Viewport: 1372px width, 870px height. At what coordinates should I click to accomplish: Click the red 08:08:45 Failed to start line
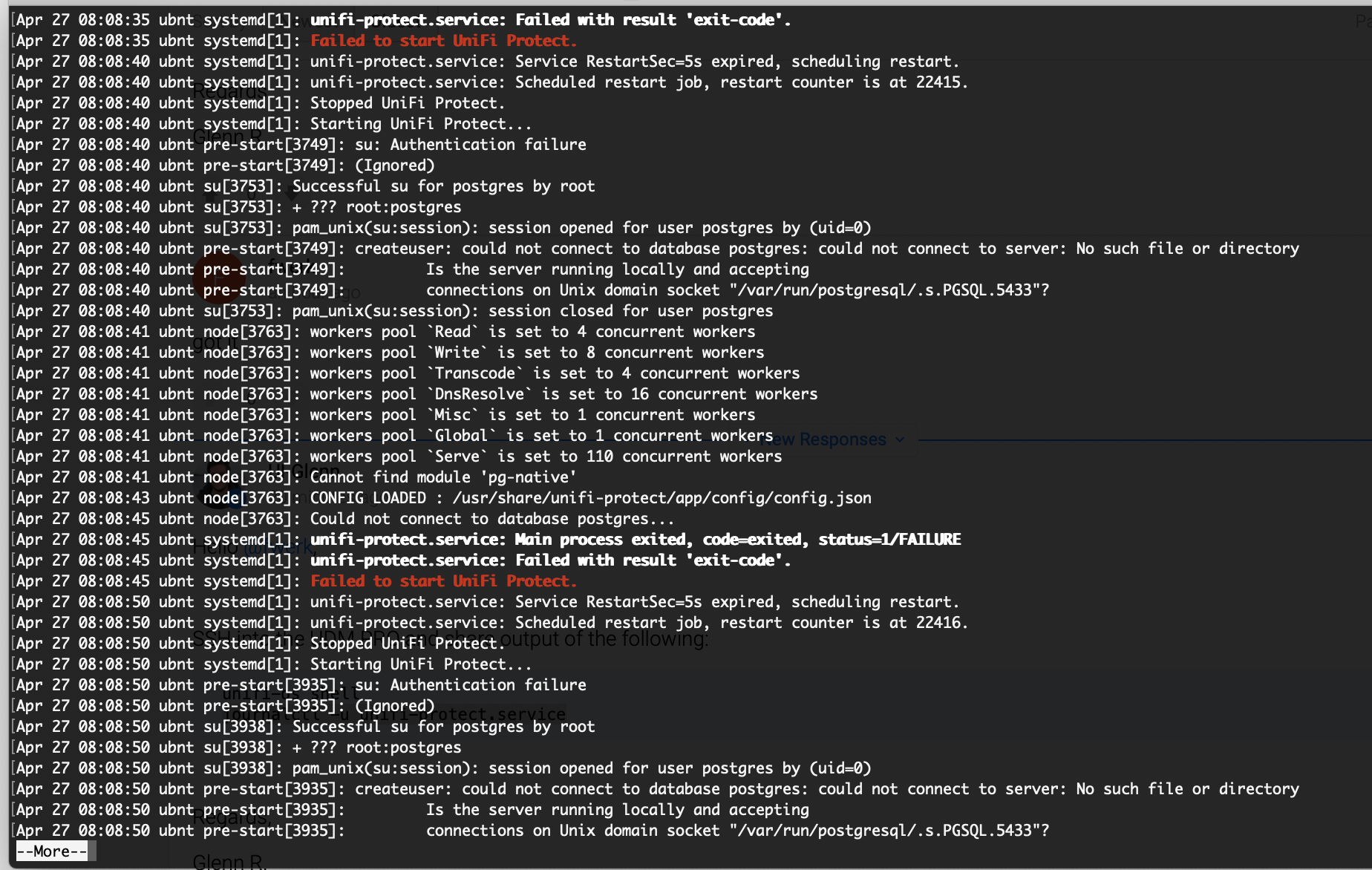coord(442,581)
